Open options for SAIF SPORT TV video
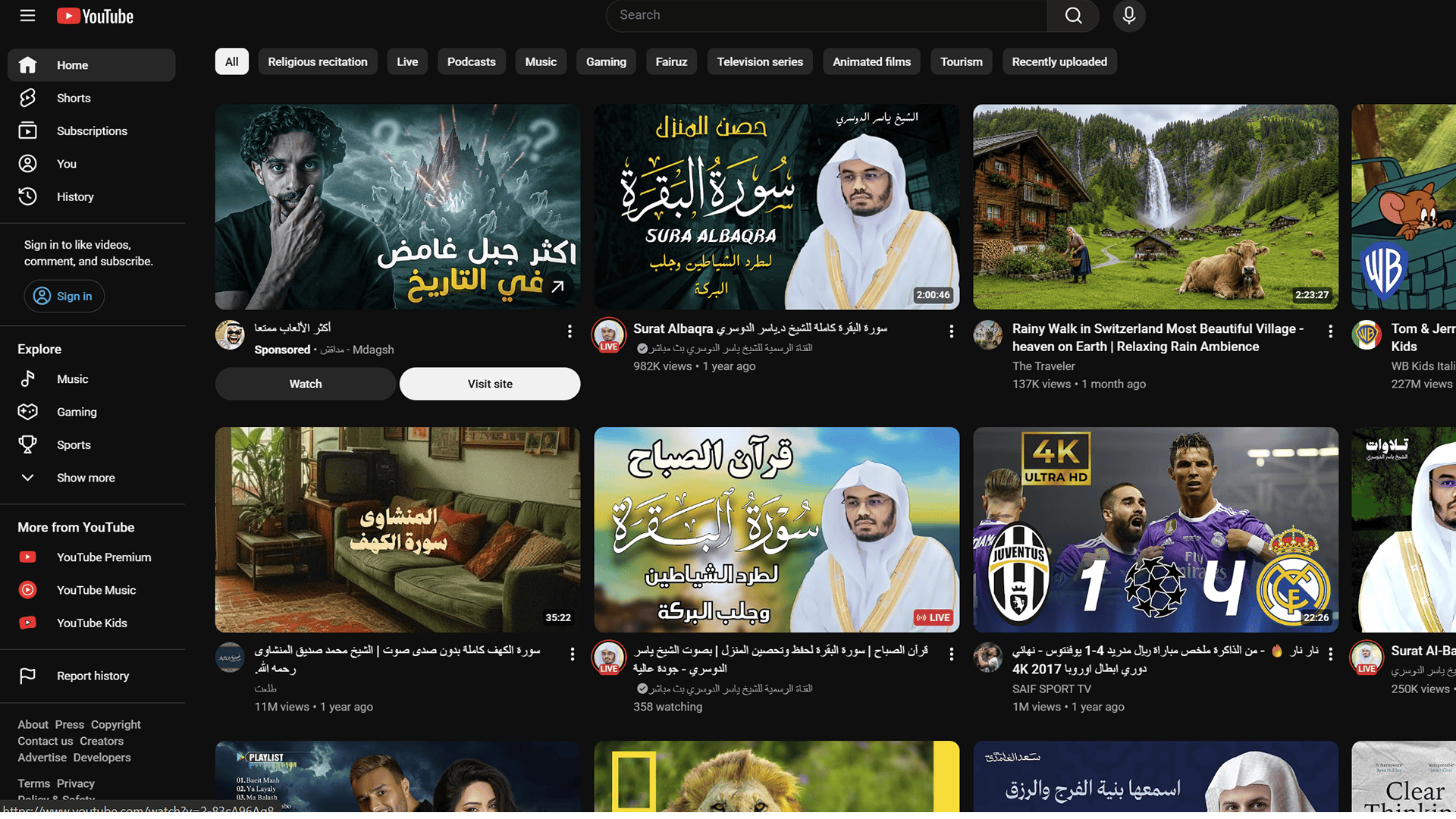Viewport: 1456px width, 819px height. click(x=1330, y=654)
